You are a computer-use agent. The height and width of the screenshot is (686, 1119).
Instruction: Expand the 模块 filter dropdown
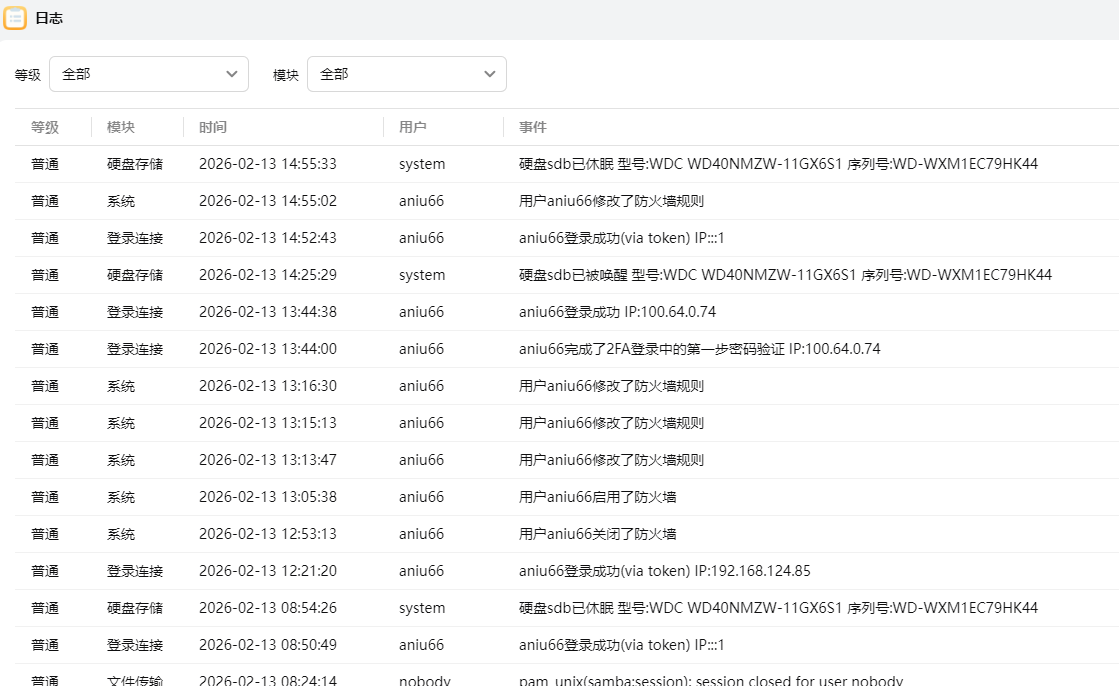coord(406,74)
